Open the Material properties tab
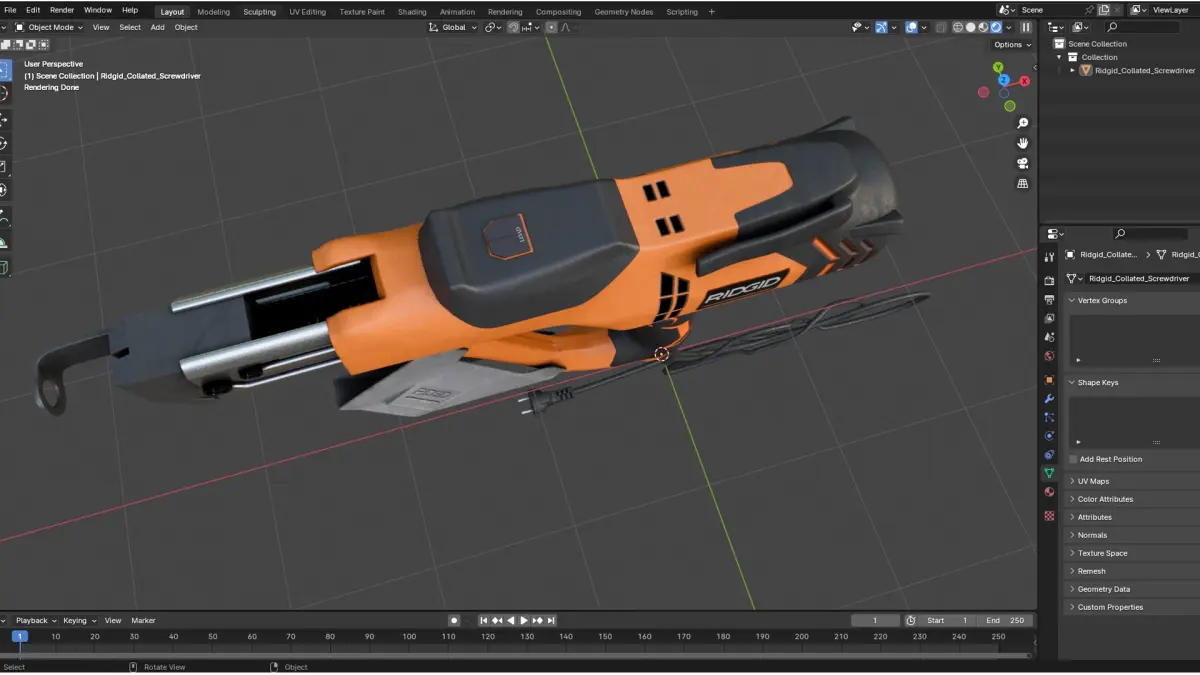The width and height of the screenshot is (1200, 675). click(1049, 492)
